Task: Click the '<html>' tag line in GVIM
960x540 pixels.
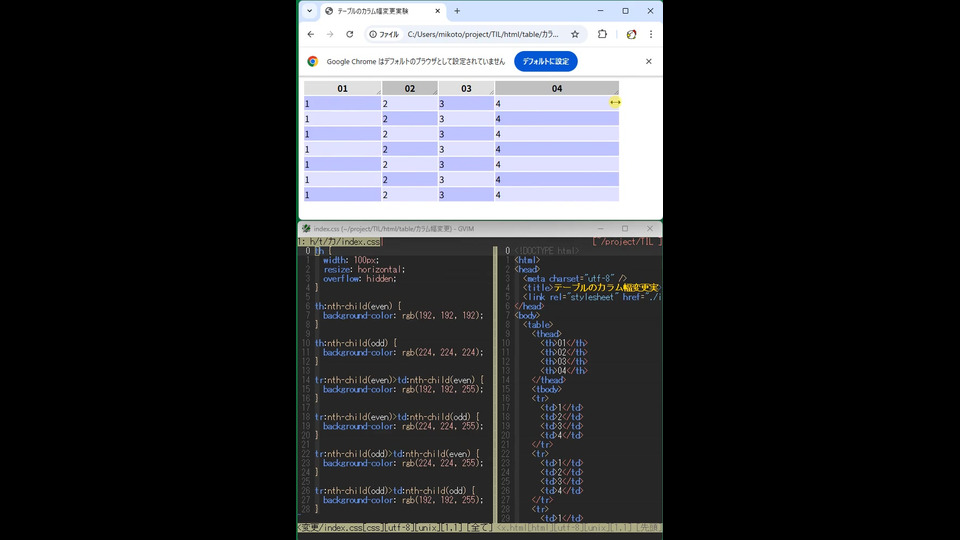Action: pos(527,260)
